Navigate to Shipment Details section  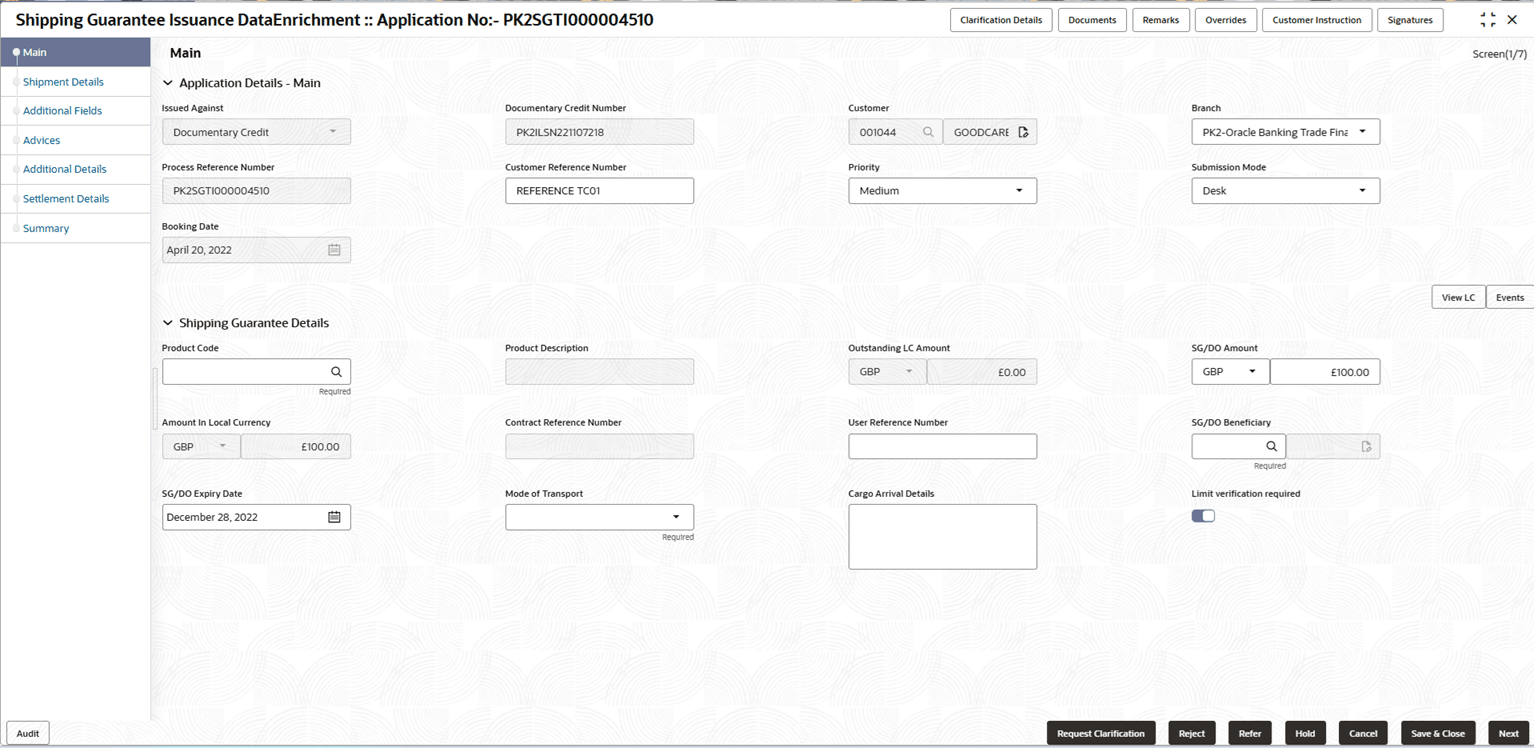tap(62, 82)
